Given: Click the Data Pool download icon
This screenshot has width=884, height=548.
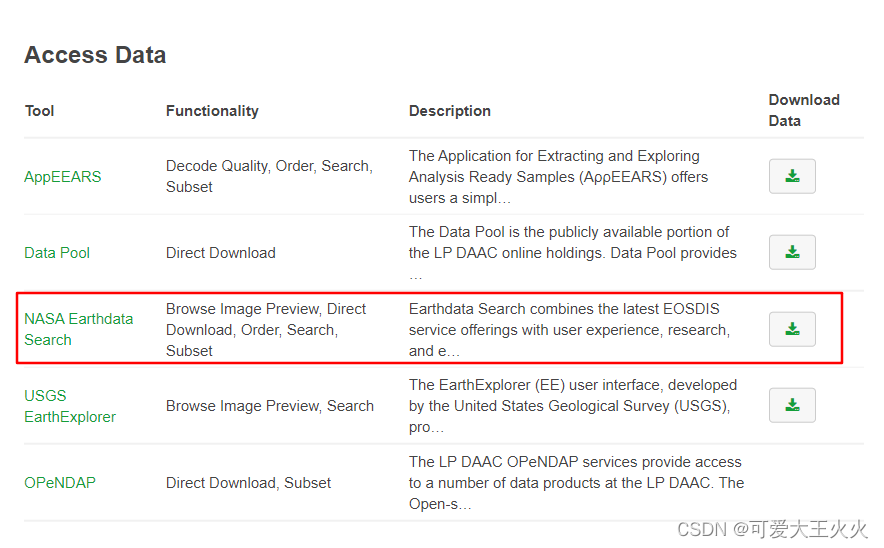Looking at the screenshot, I should 792,253.
